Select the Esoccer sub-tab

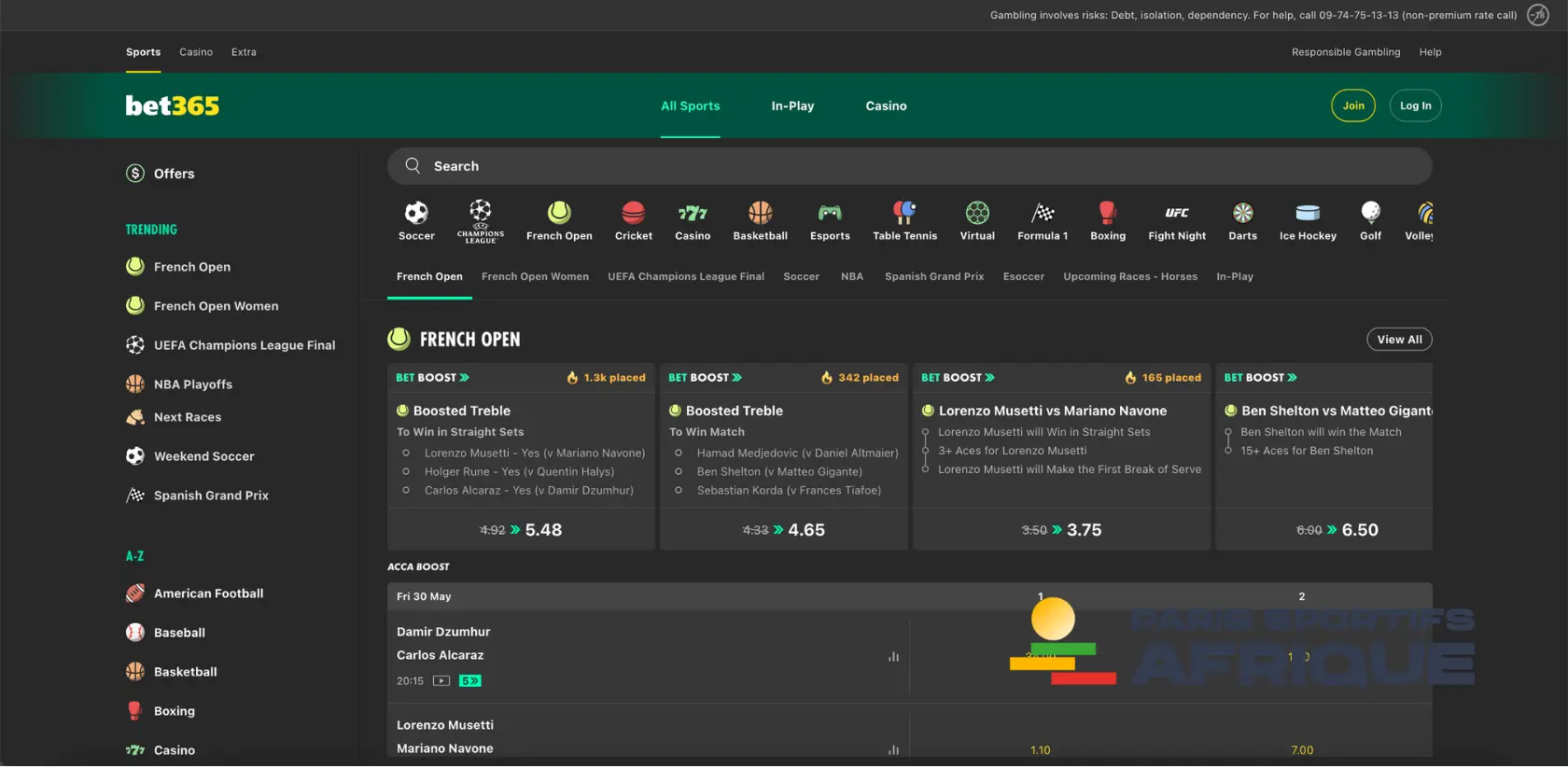coord(1024,276)
